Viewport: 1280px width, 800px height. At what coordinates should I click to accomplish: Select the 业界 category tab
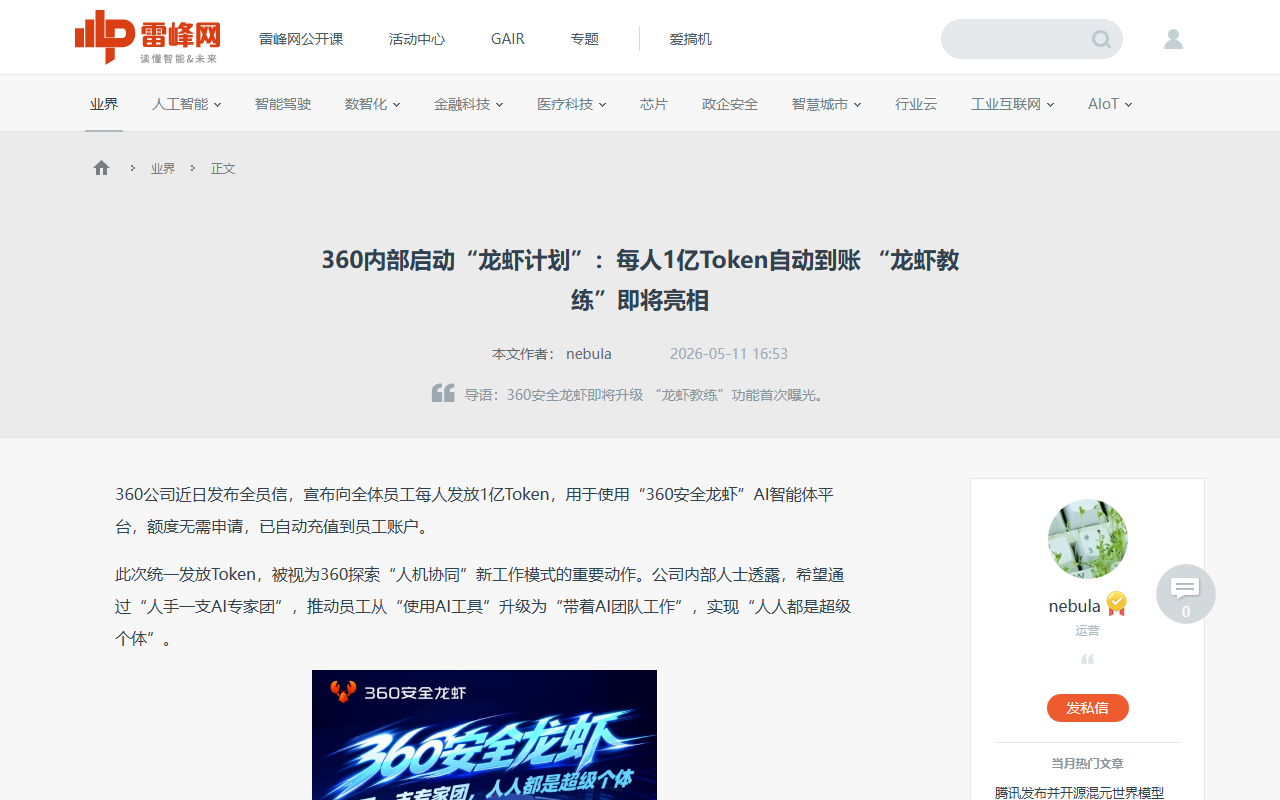click(104, 104)
